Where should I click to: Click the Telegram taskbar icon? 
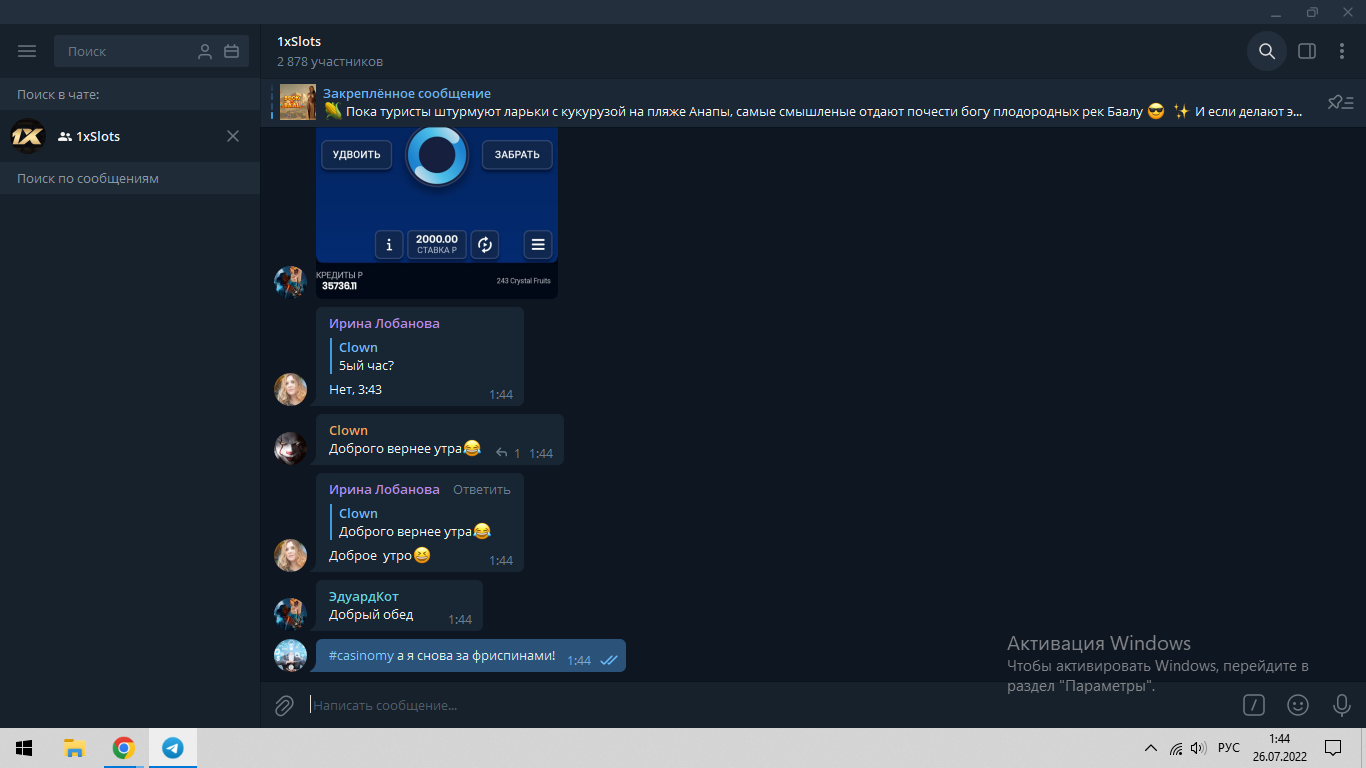click(173, 748)
